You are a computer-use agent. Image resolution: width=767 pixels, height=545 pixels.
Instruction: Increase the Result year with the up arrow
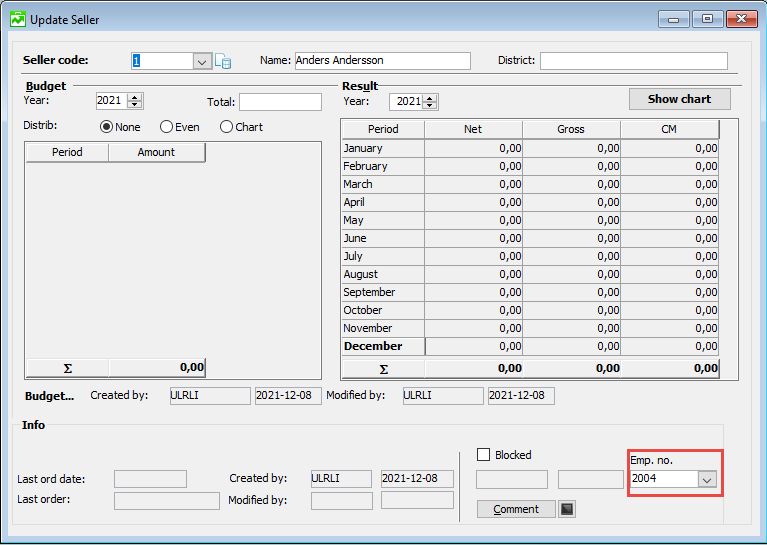(430, 98)
